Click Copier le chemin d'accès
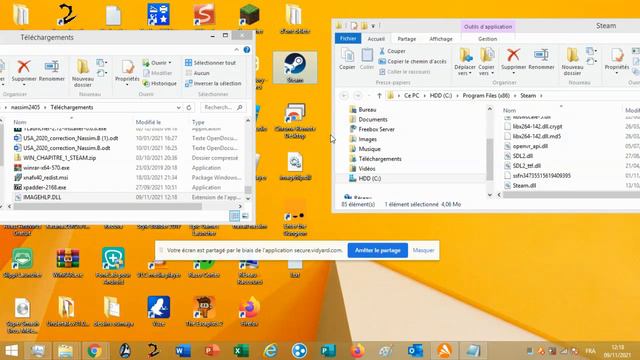Screen dimensions: 640x360 pyautogui.click(x=412, y=61)
